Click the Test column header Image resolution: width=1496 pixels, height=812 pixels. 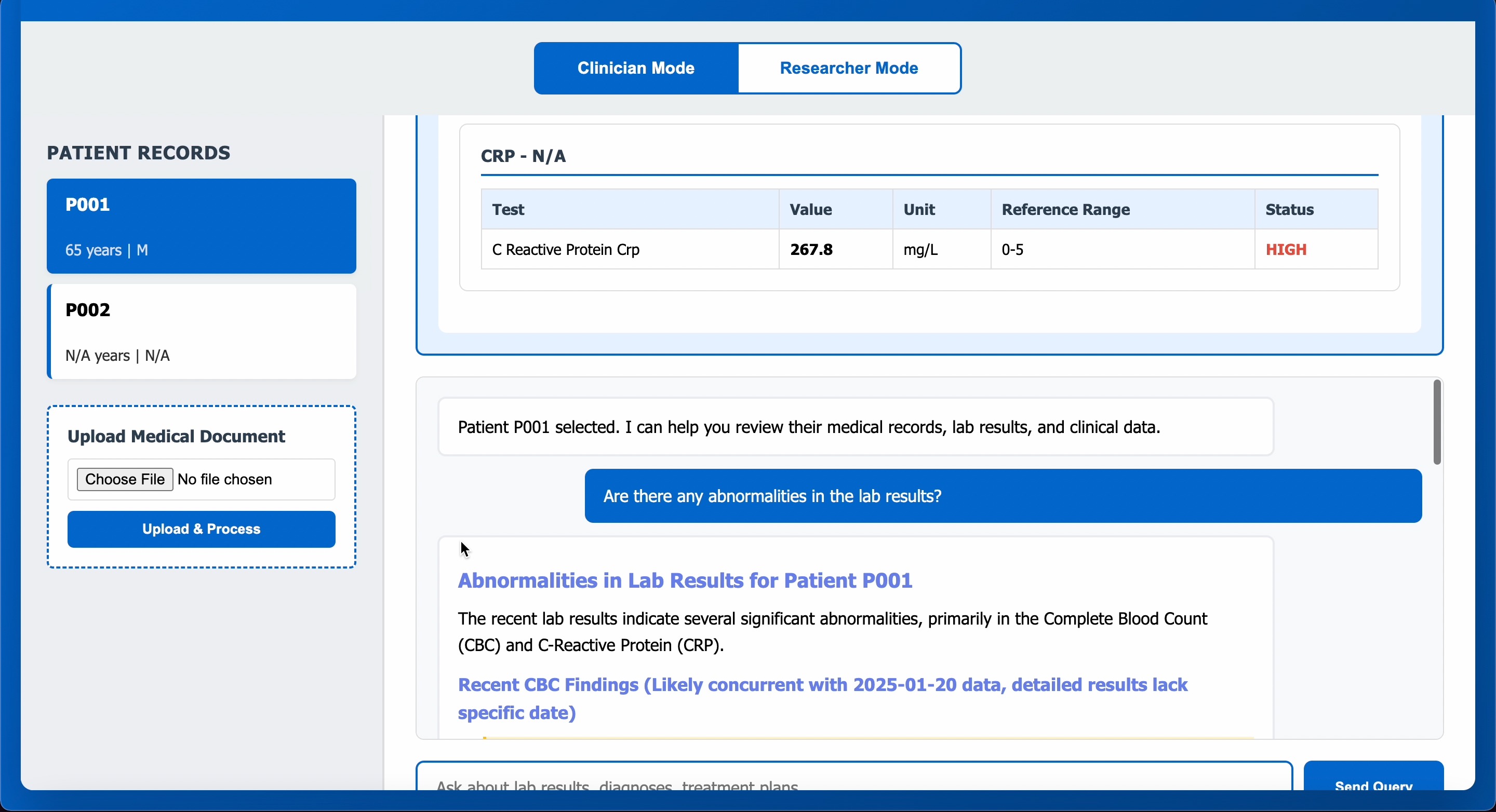(x=508, y=210)
